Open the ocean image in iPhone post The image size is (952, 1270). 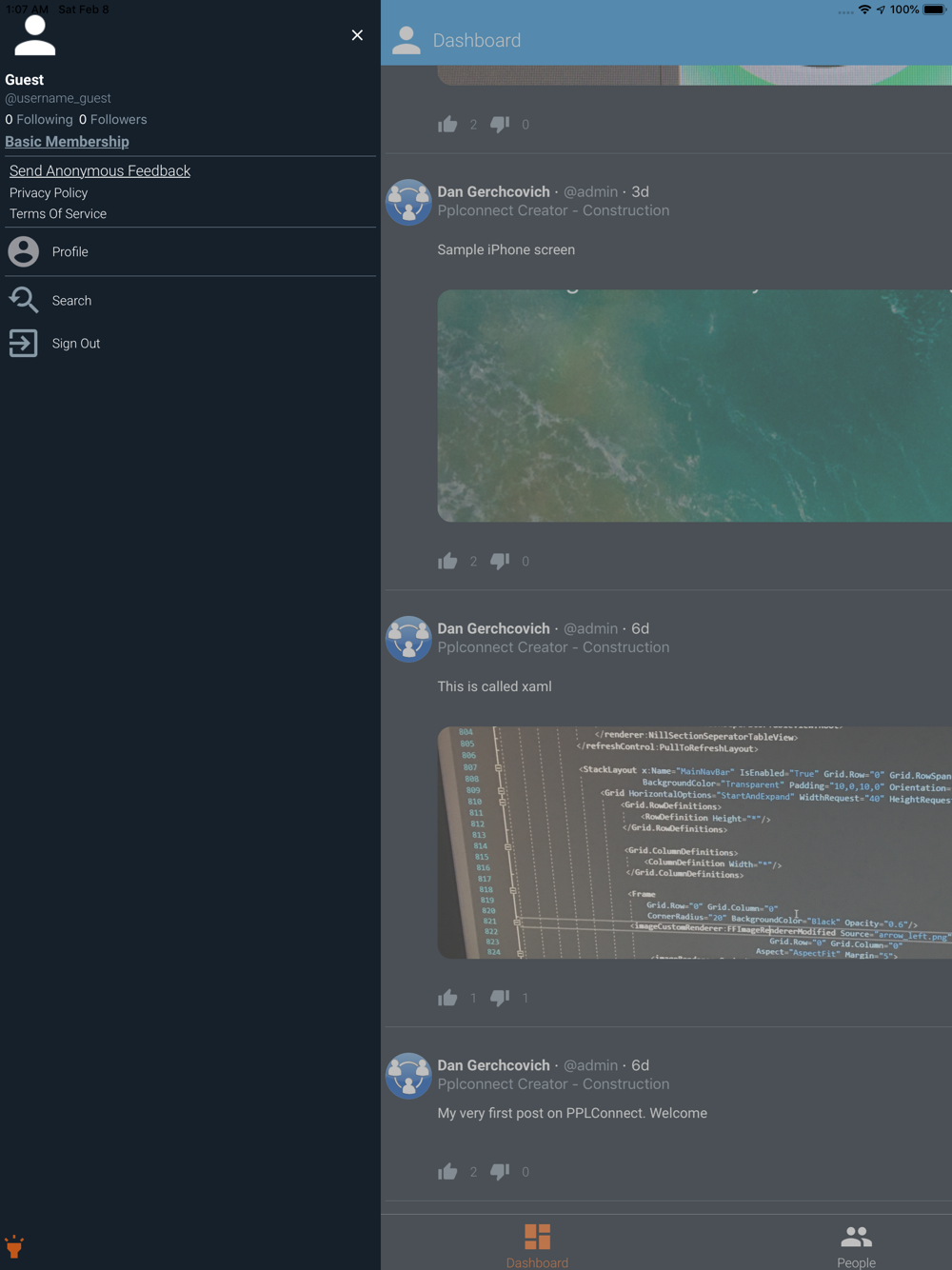[694, 406]
